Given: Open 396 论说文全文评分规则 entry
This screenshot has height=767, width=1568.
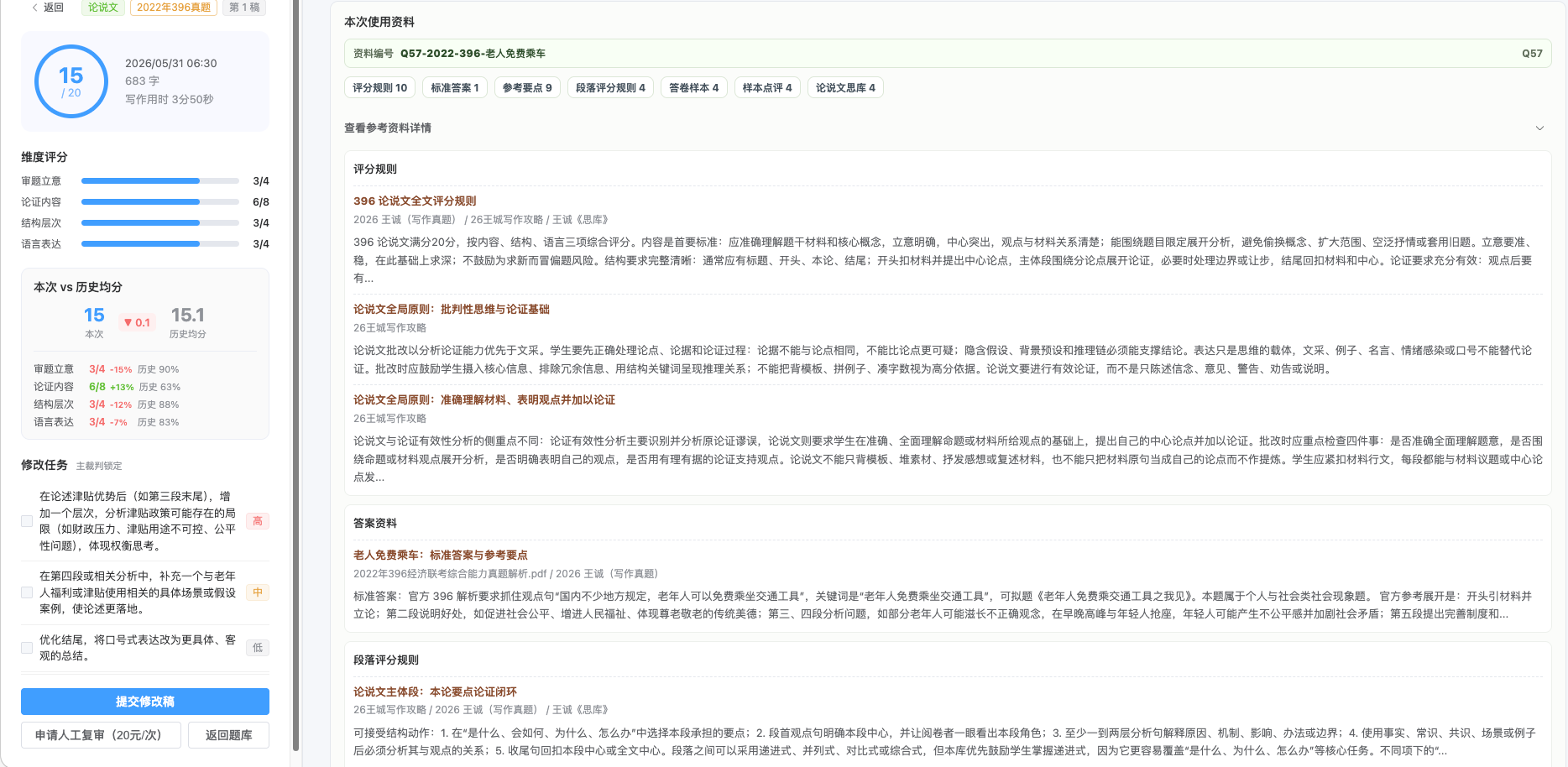Looking at the screenshot, I should [415, 201].
